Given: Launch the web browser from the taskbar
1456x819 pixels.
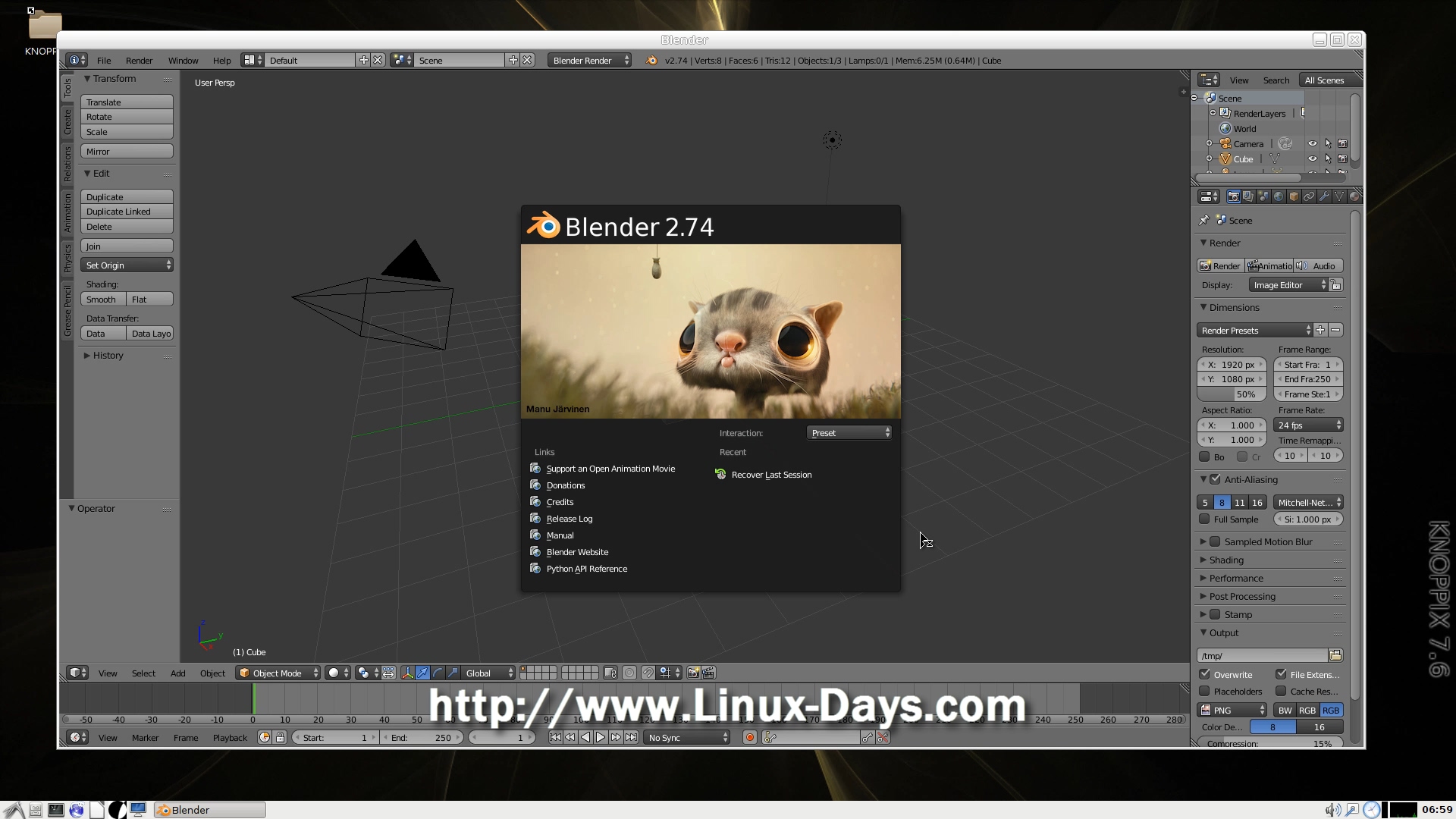Looking at the screenshot, I should tap(77, 810).
